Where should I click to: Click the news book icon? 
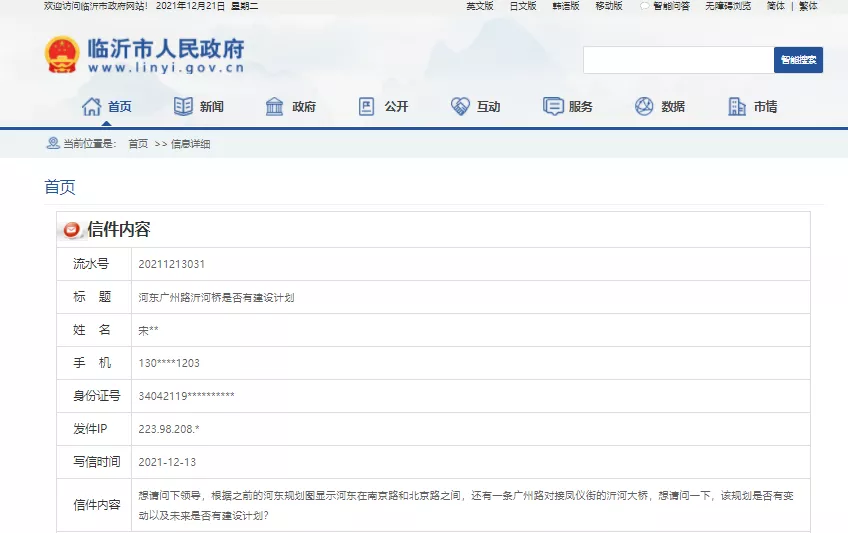(x=183, y=106)
